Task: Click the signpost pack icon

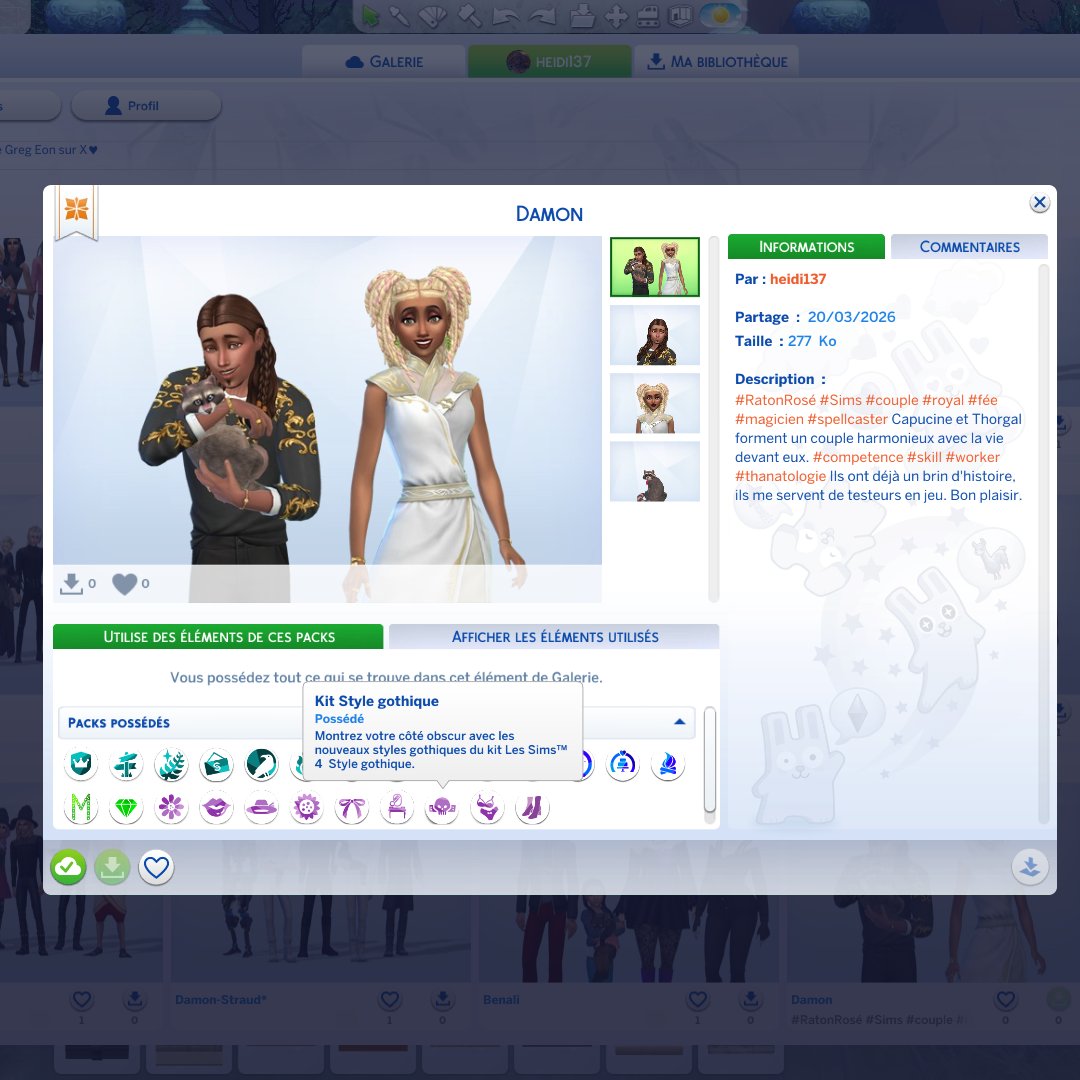Action: 126,764
